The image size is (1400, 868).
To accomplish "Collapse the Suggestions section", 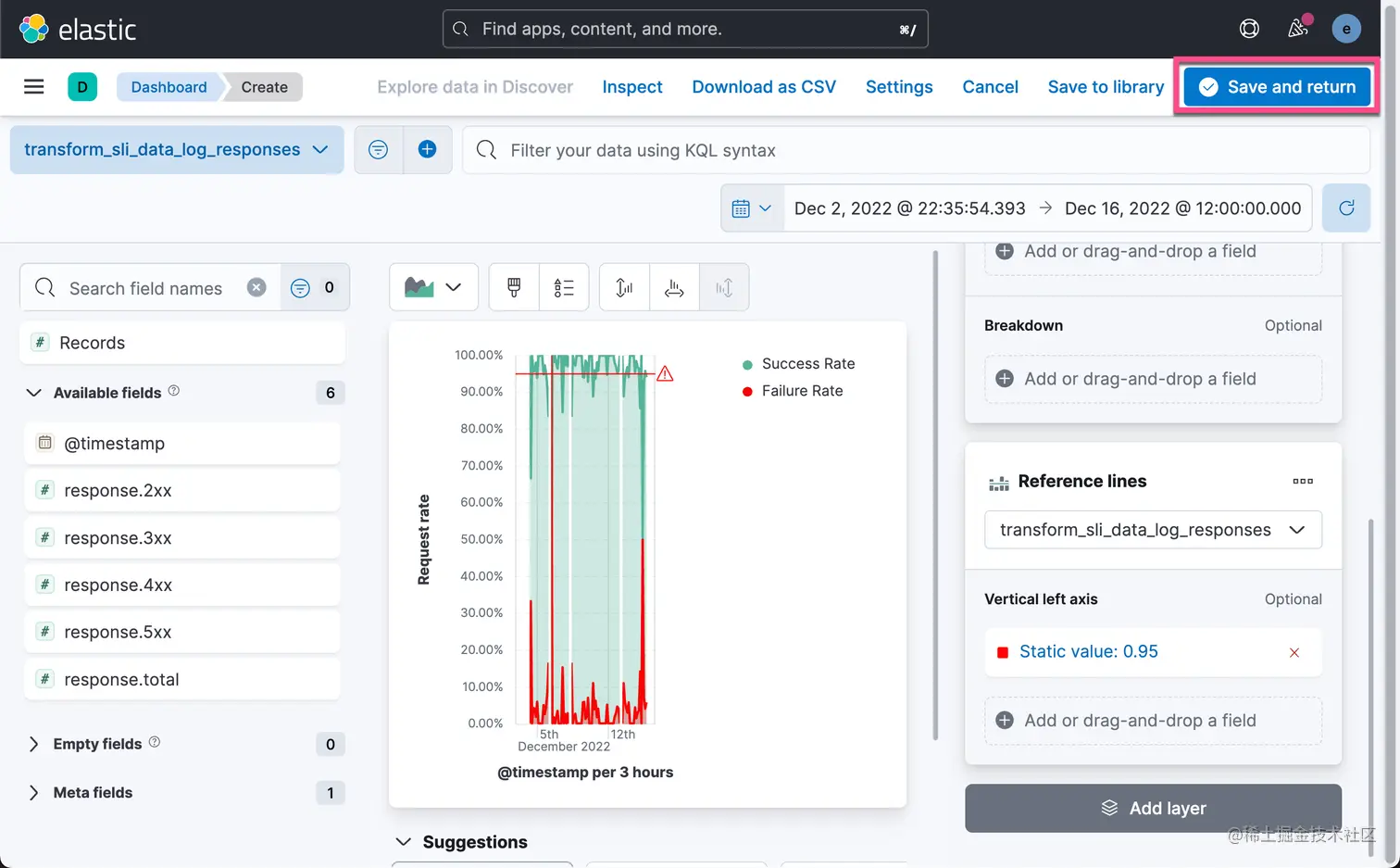I will 403,842.
